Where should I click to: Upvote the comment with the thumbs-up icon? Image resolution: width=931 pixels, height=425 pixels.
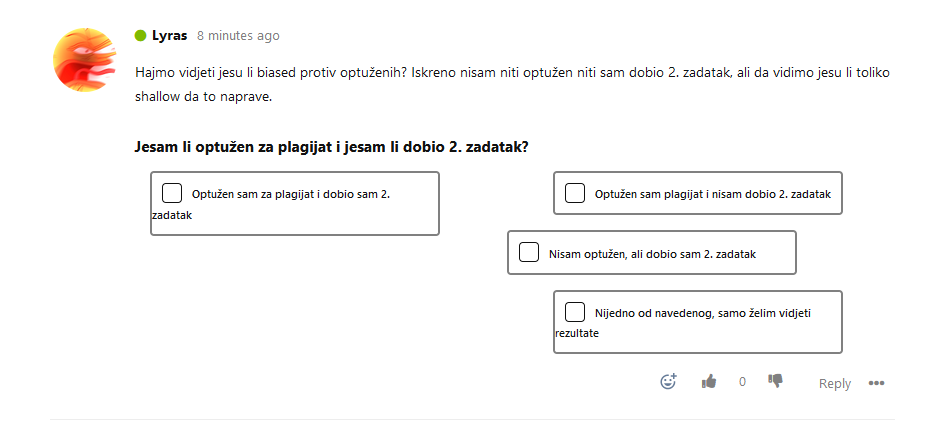point(708,381)
